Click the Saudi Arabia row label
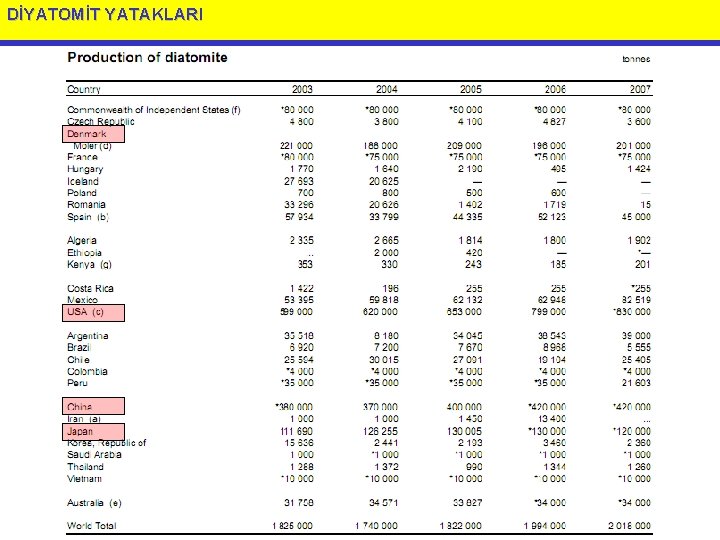This screenshot has height=540, width=720. pyautogui.click(x=94, y=455)
